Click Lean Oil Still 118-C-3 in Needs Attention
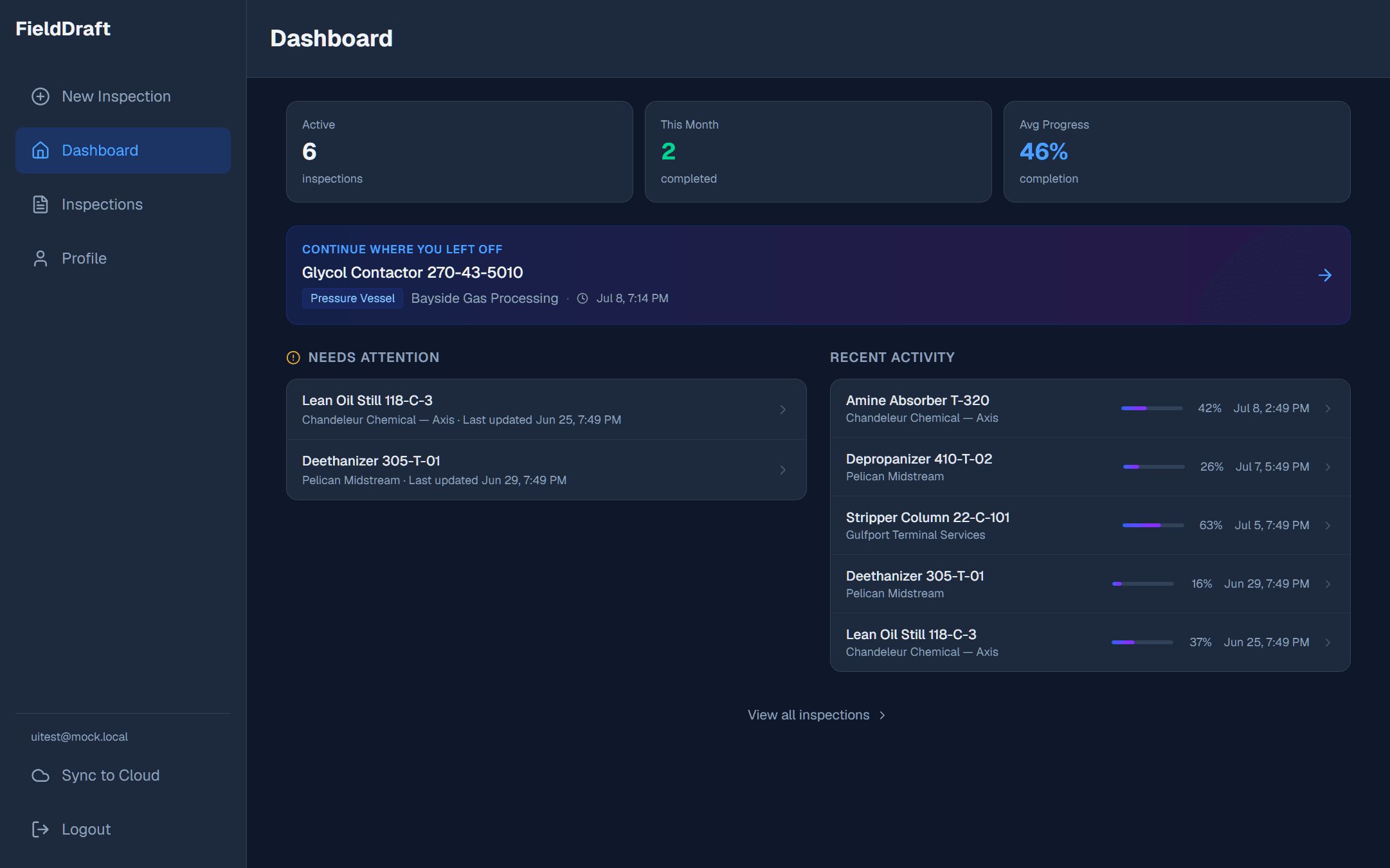 point(367,401)
